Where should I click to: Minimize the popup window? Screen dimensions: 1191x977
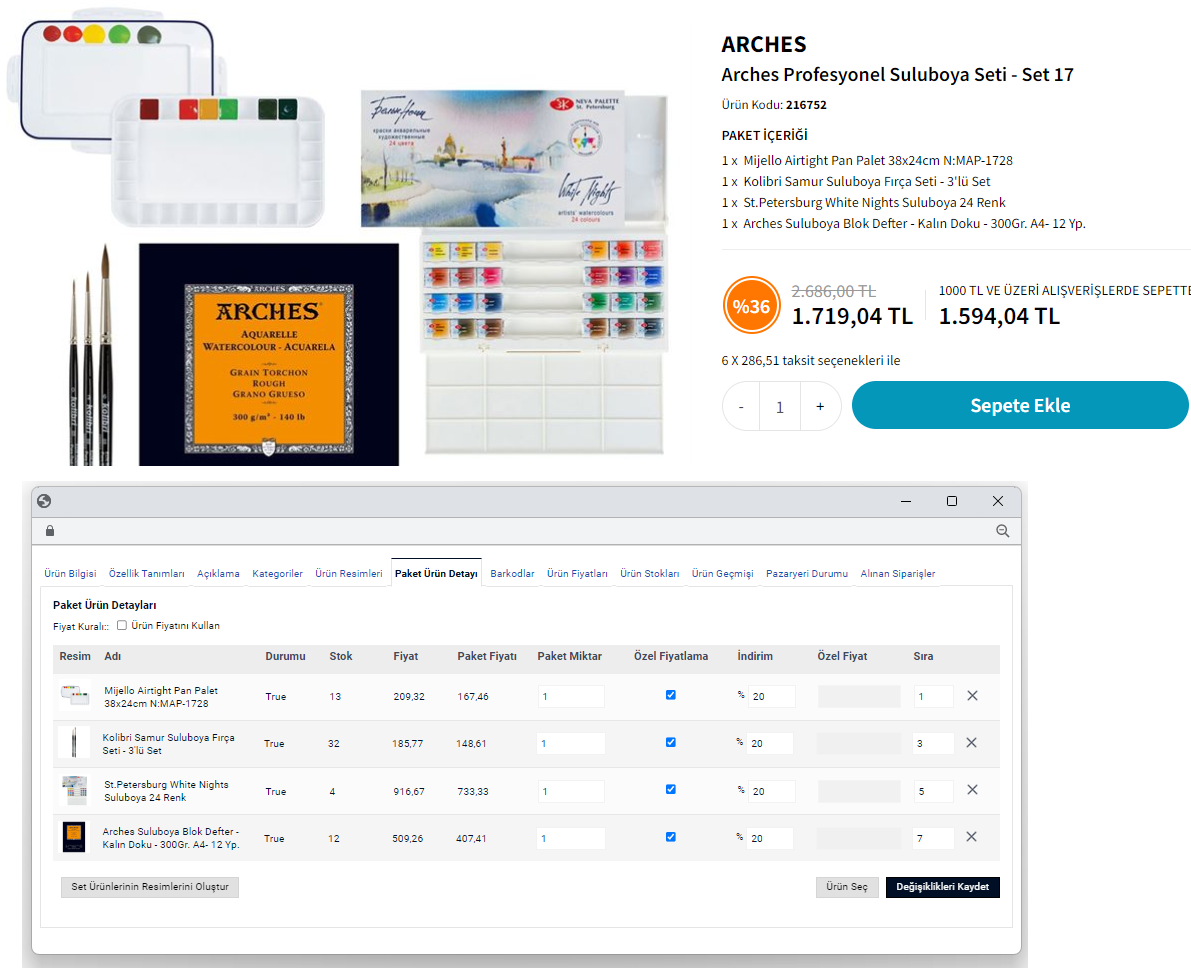pyautogui.click(x=906, y=501)
